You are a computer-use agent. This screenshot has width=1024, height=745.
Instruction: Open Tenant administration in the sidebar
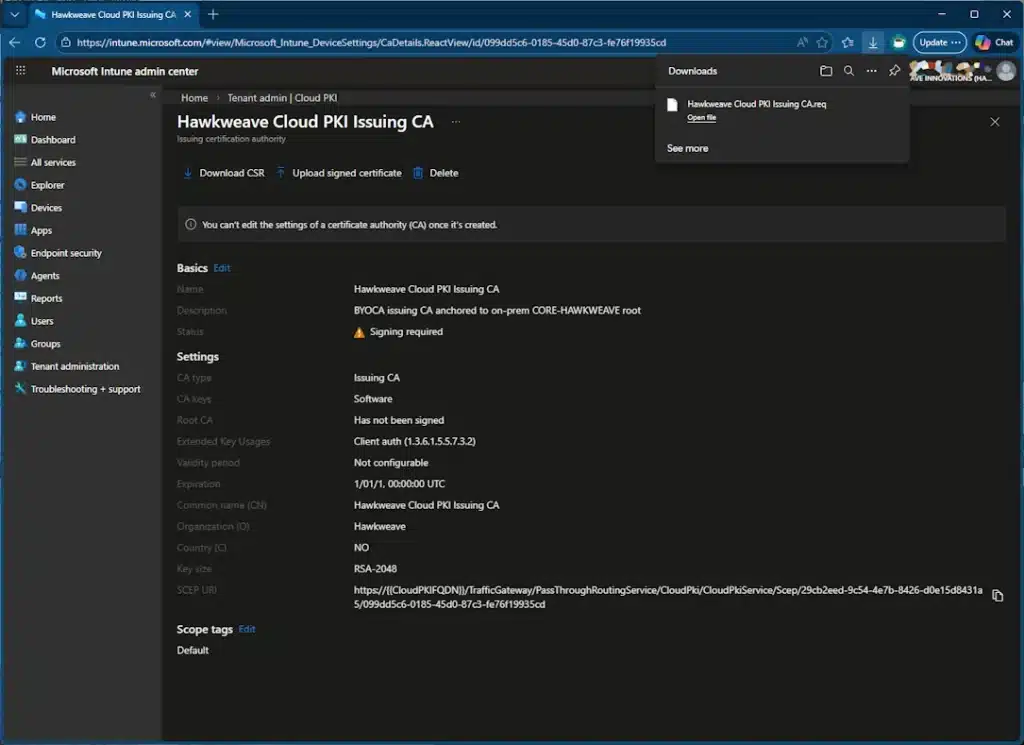click(74, 366)
